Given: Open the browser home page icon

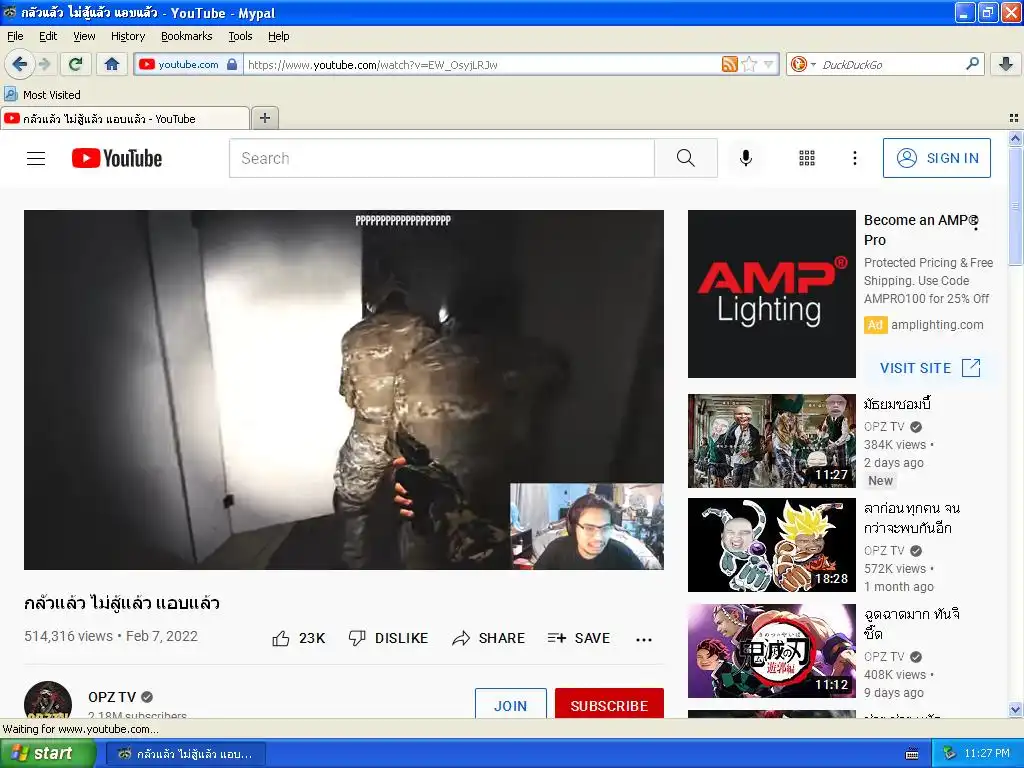Looking at the screenshot, I should 112,64.
